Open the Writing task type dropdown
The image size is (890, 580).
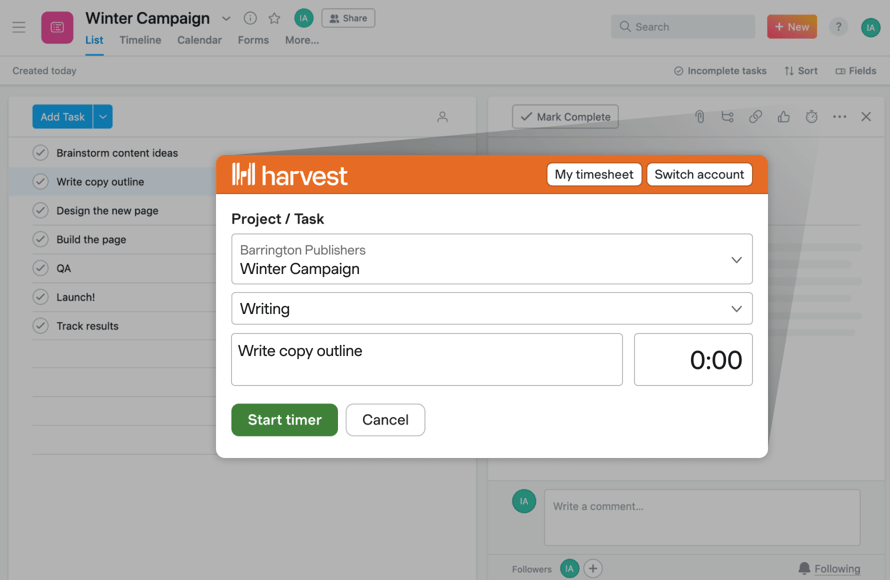click(492, 309)
